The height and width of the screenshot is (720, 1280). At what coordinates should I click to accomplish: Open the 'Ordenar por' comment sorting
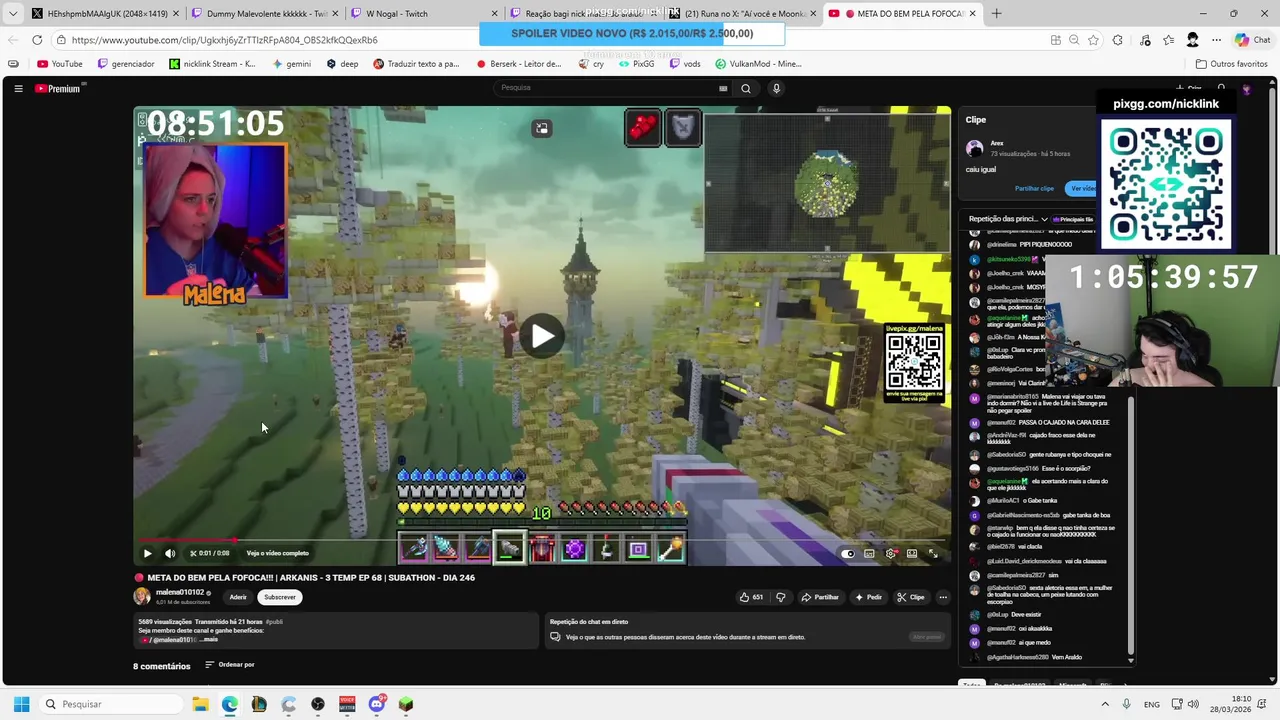pyautogui.click(x=230, y=665)
